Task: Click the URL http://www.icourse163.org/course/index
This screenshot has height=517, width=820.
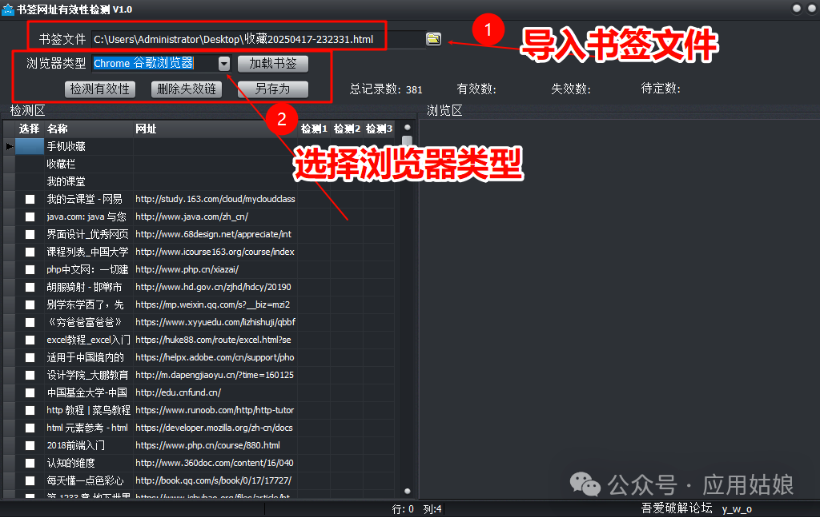Action: pos(215,252)
